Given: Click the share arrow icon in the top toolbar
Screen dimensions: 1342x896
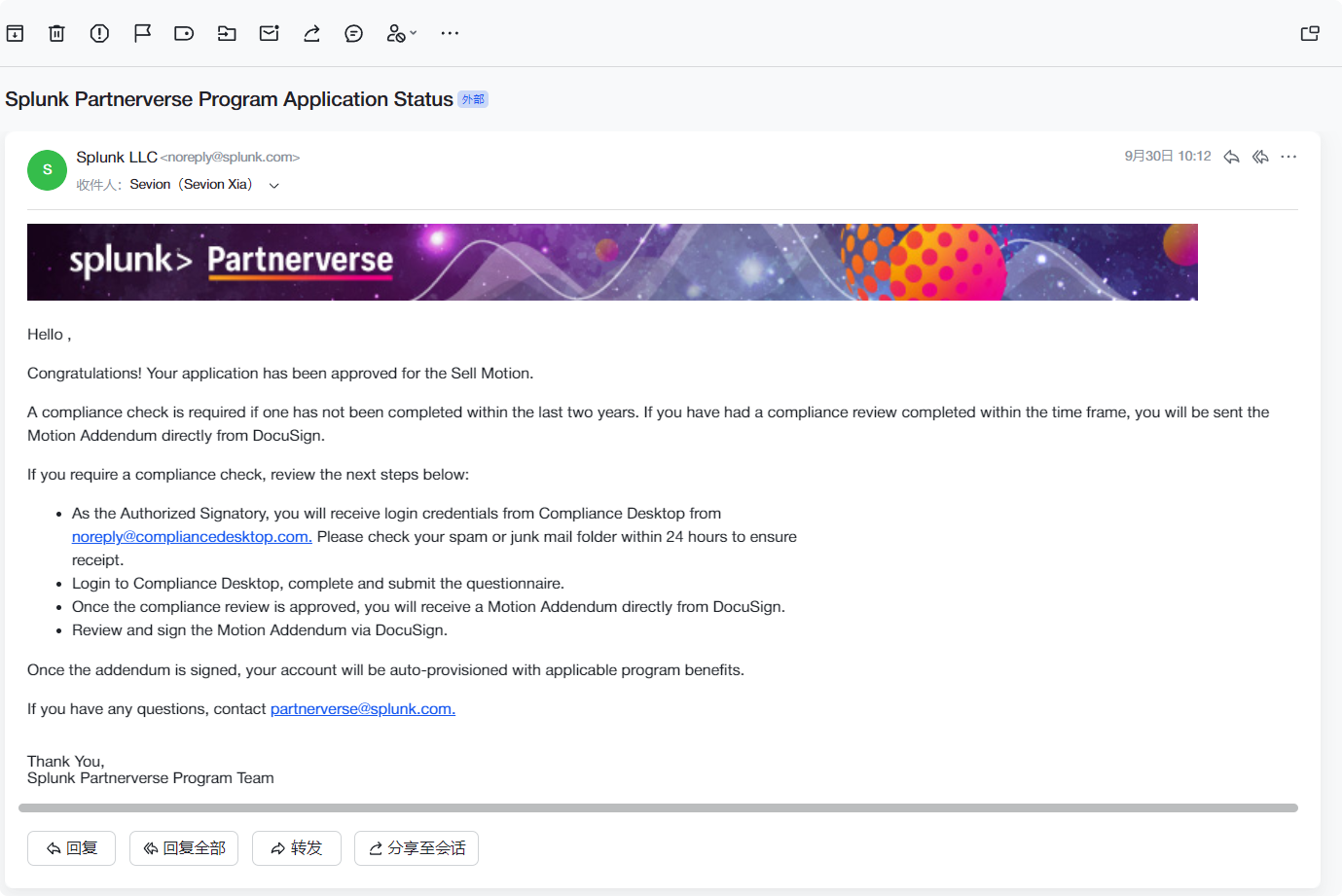Looking at the screenshot, I should click(311, 34).
